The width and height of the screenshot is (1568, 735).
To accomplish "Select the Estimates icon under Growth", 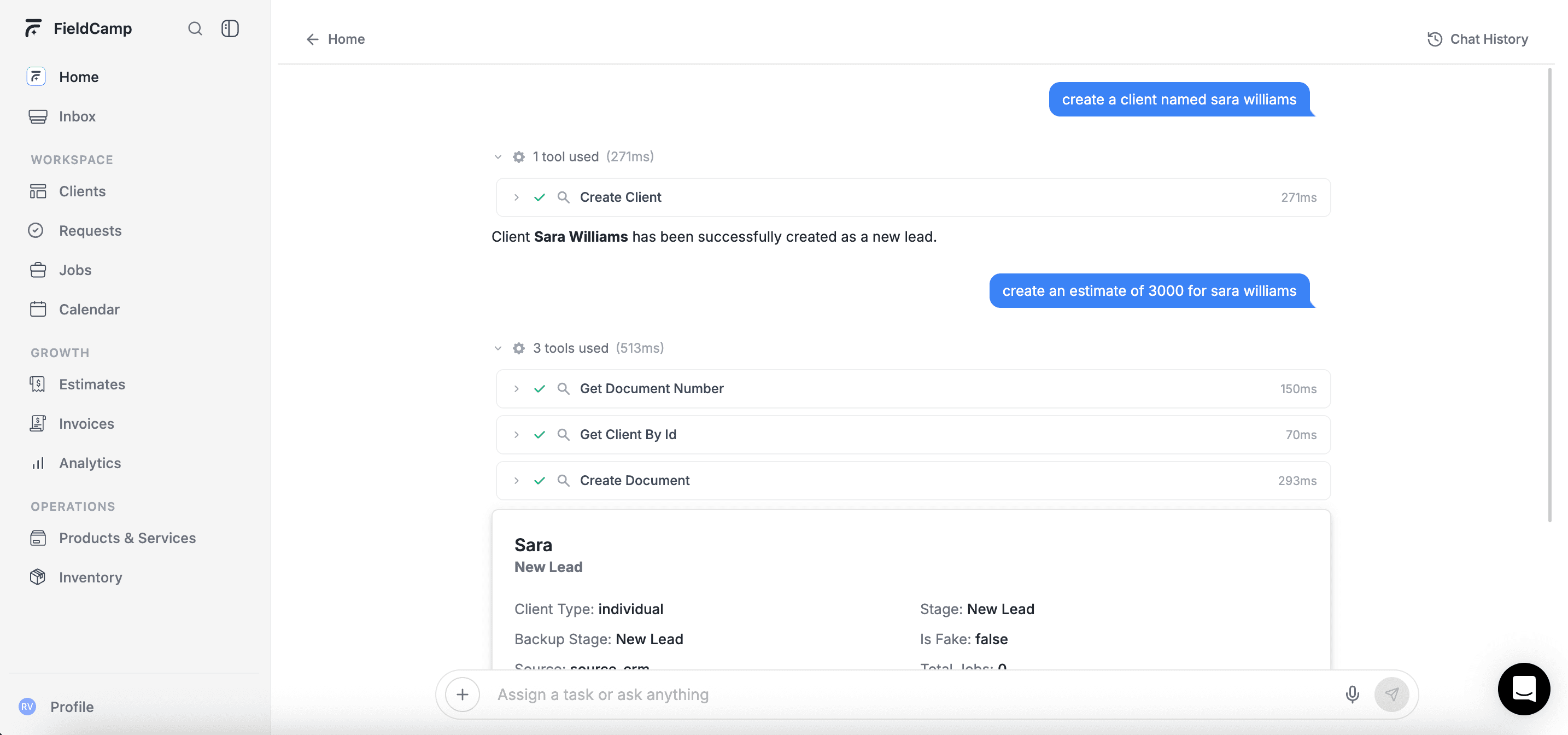I will 38,384.
